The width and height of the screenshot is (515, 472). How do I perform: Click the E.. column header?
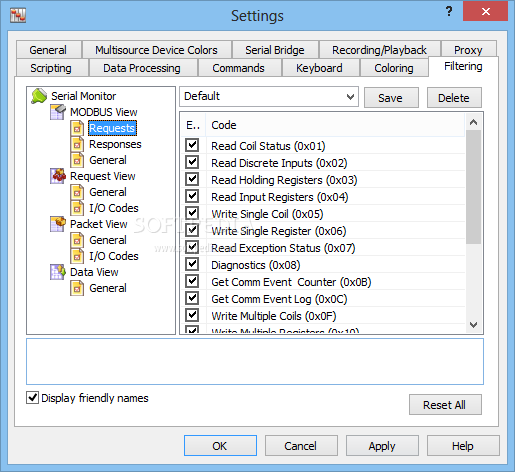click(193, 125)
